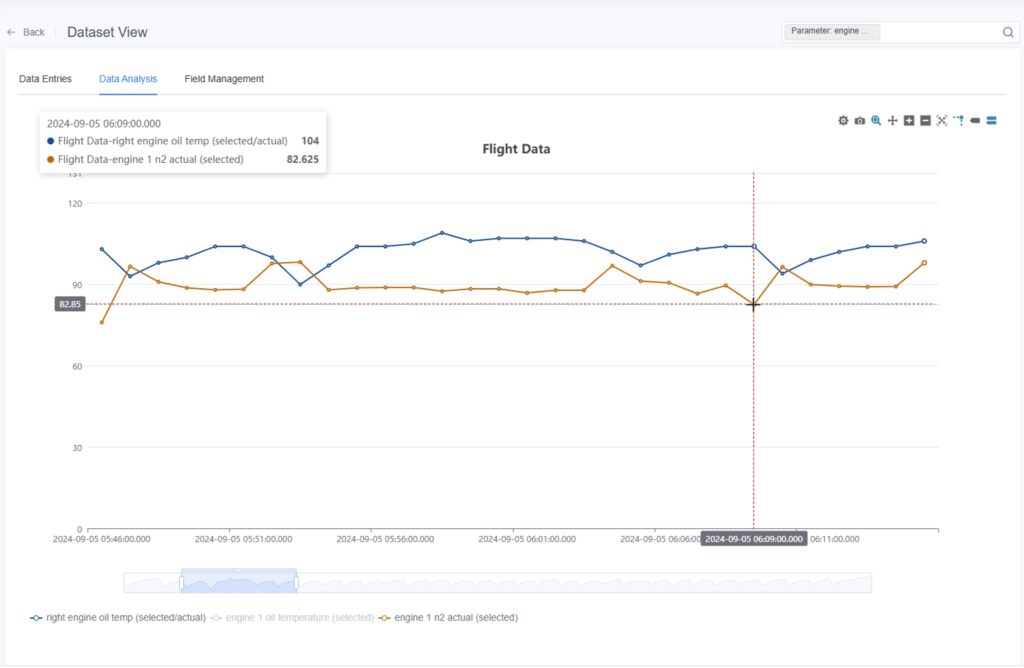Select the Zoom magnifier tool
Screen dimensions: 1024x668
[876, 121]
